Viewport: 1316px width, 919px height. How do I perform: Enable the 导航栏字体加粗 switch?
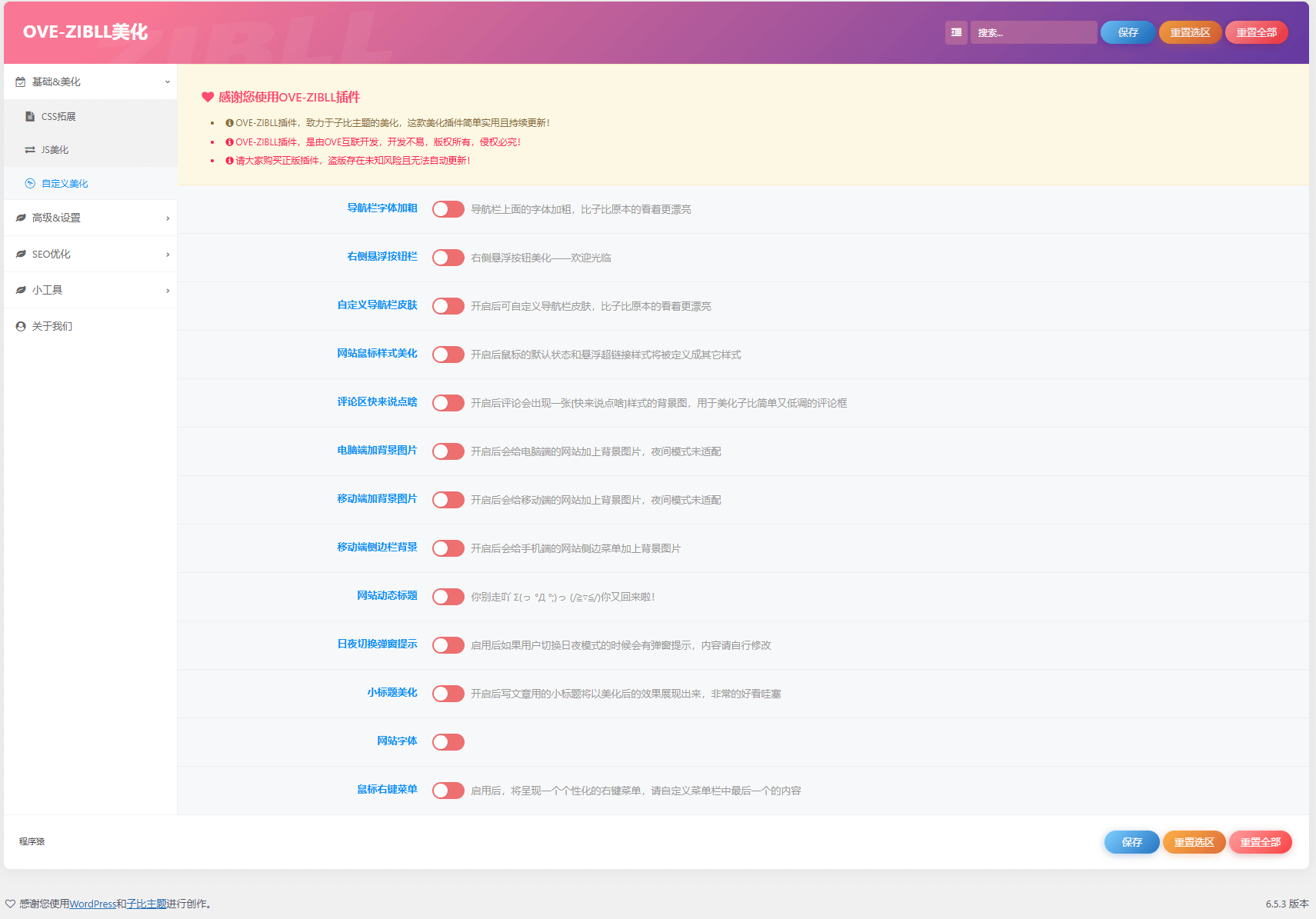pyautogui.click(x=448, y=209)
